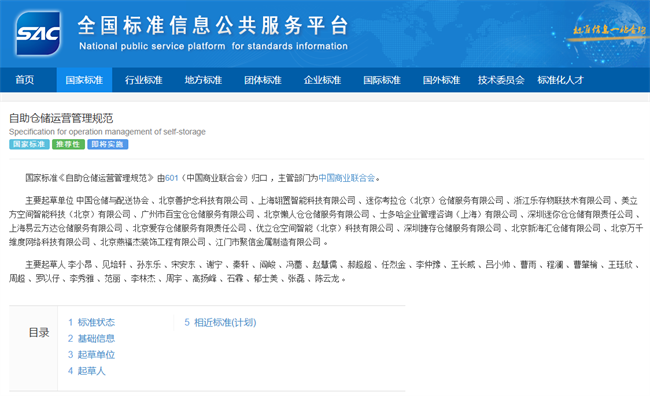Jump to 4 起草人 section
This screenshot has height=396, width=650.
[x=87, y=371]
